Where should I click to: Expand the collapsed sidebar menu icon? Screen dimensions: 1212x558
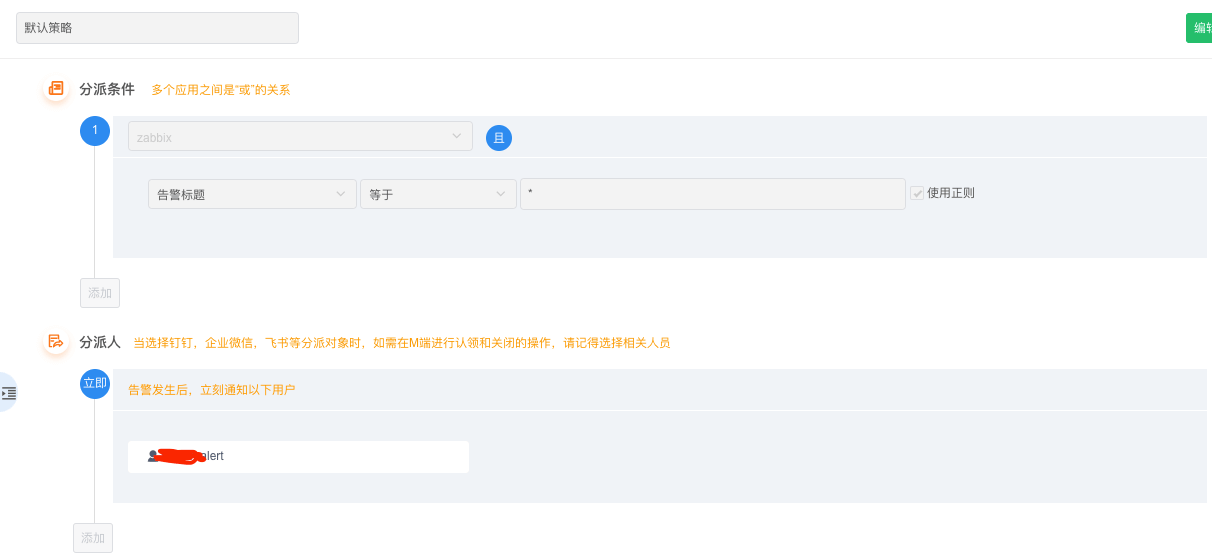(9, 393)
